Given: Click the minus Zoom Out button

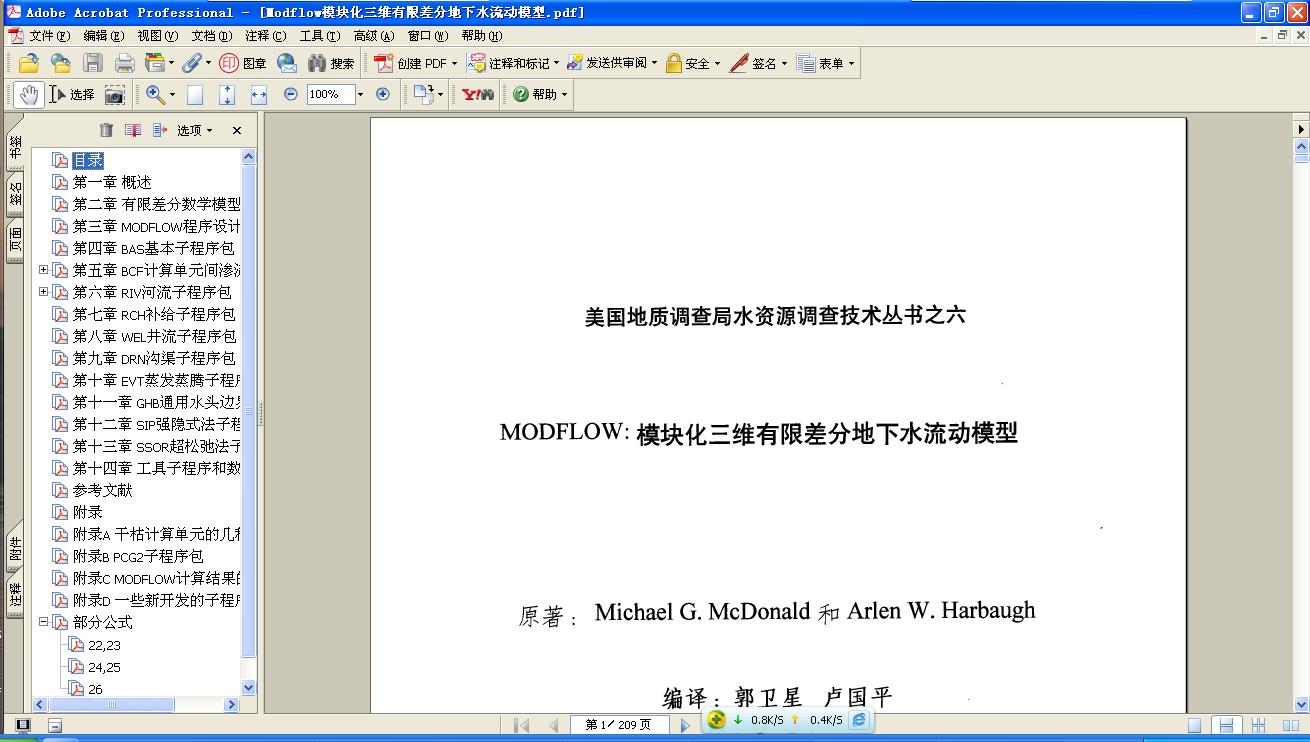Looking at the screenshot, I should pyautogui.click(x=291, y=94).
